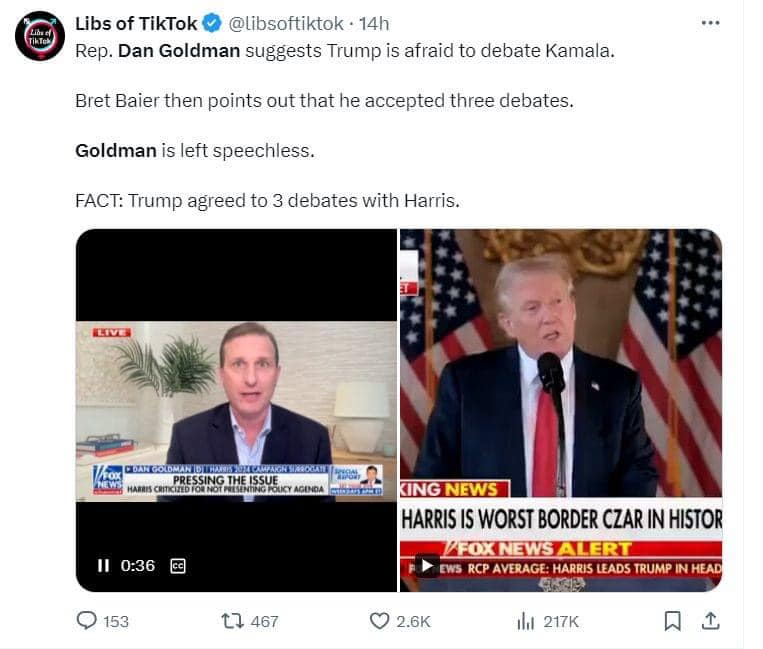The width and height of the screenshot is (763, 649).
Task: Click the reply speech bubble icon
Action: click(x=87, y=621)
